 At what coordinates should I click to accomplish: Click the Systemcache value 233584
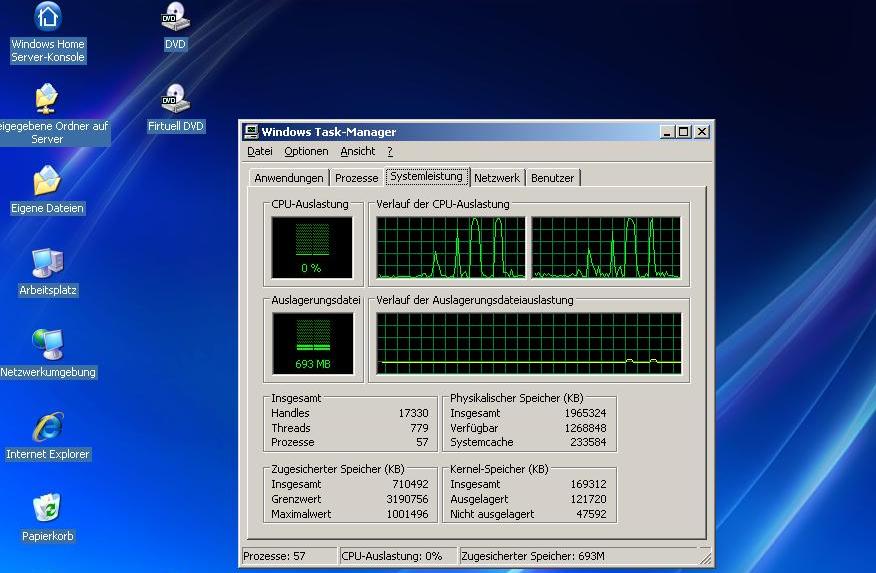588,442
